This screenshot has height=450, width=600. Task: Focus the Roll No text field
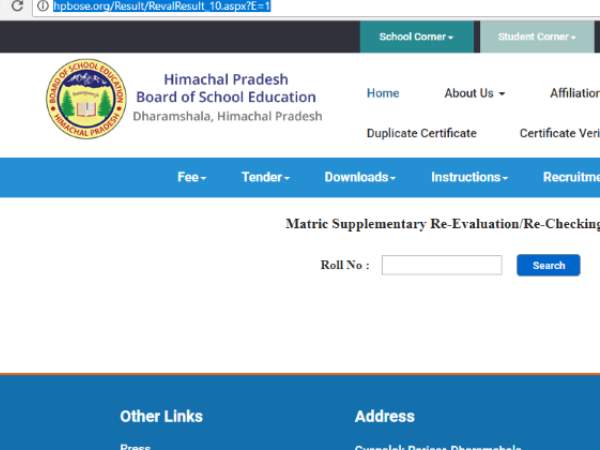[441, 265]
